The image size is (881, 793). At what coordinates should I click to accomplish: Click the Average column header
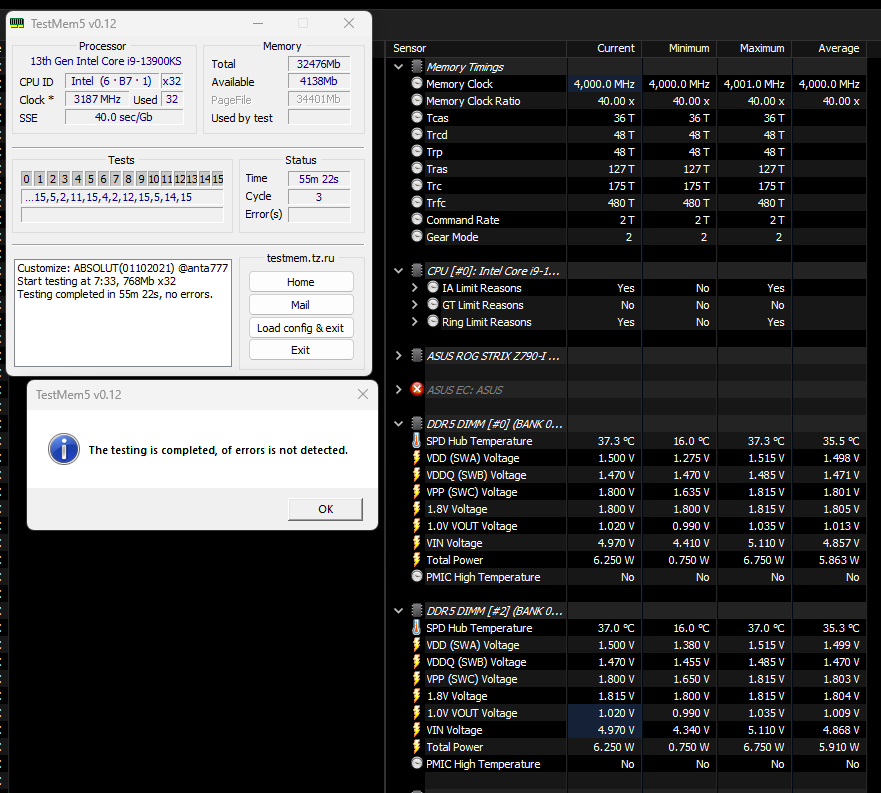pos(829,48)
